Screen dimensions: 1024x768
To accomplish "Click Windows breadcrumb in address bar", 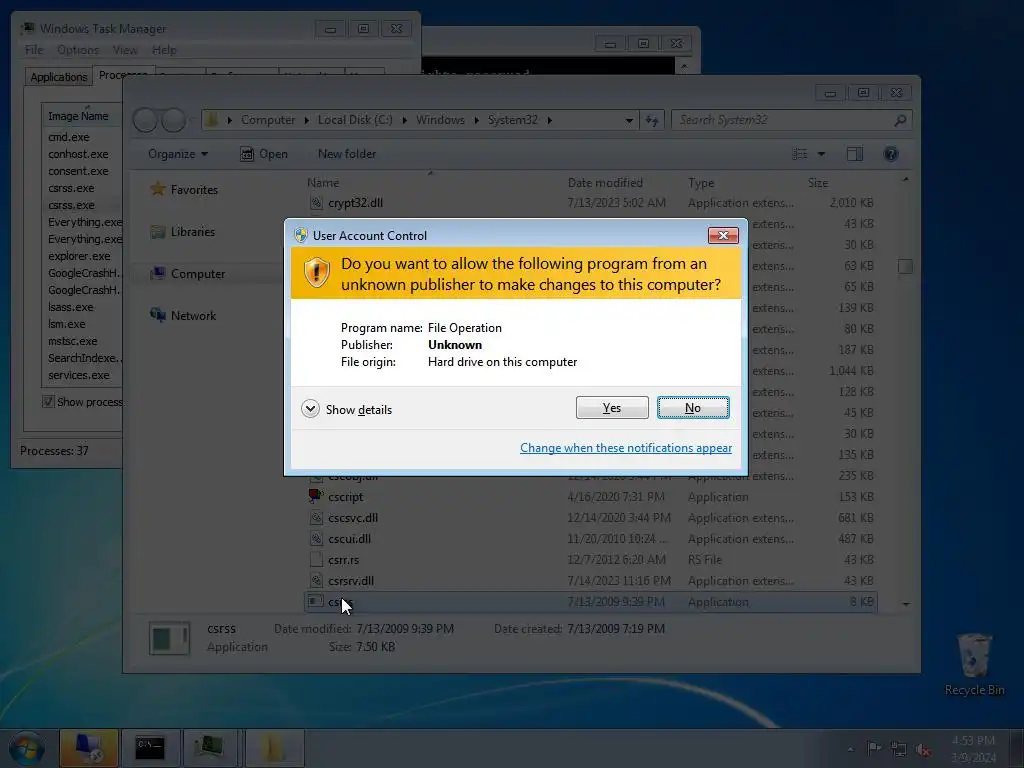I will pos(440,120).
